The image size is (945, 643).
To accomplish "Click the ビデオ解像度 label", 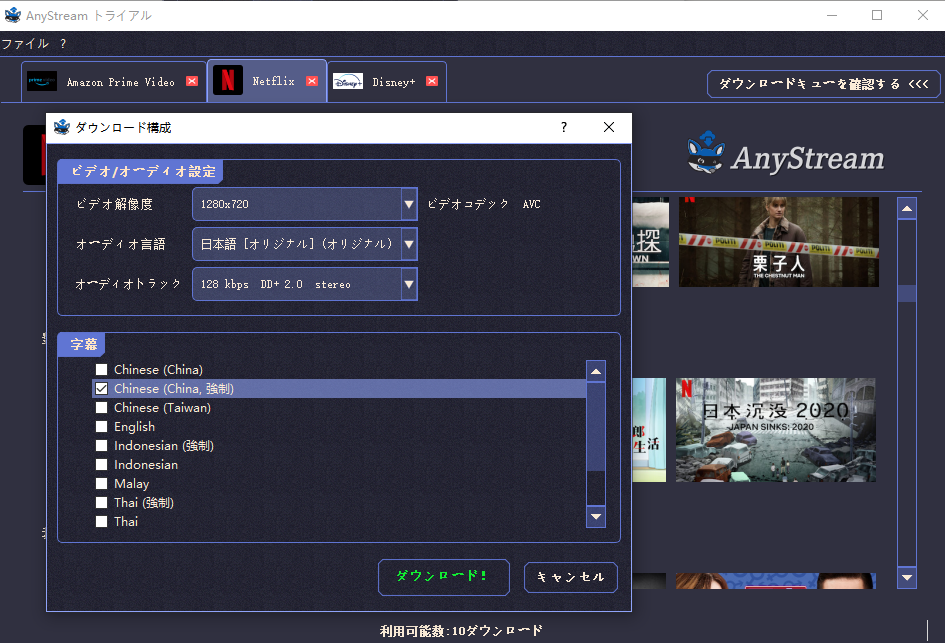I will click(x=115, y=204).
